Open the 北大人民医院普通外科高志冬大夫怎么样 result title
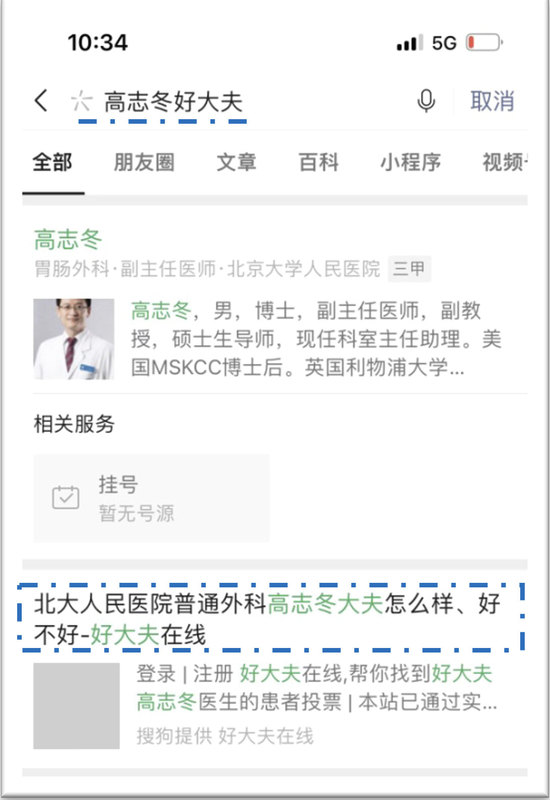 (268, 619)
